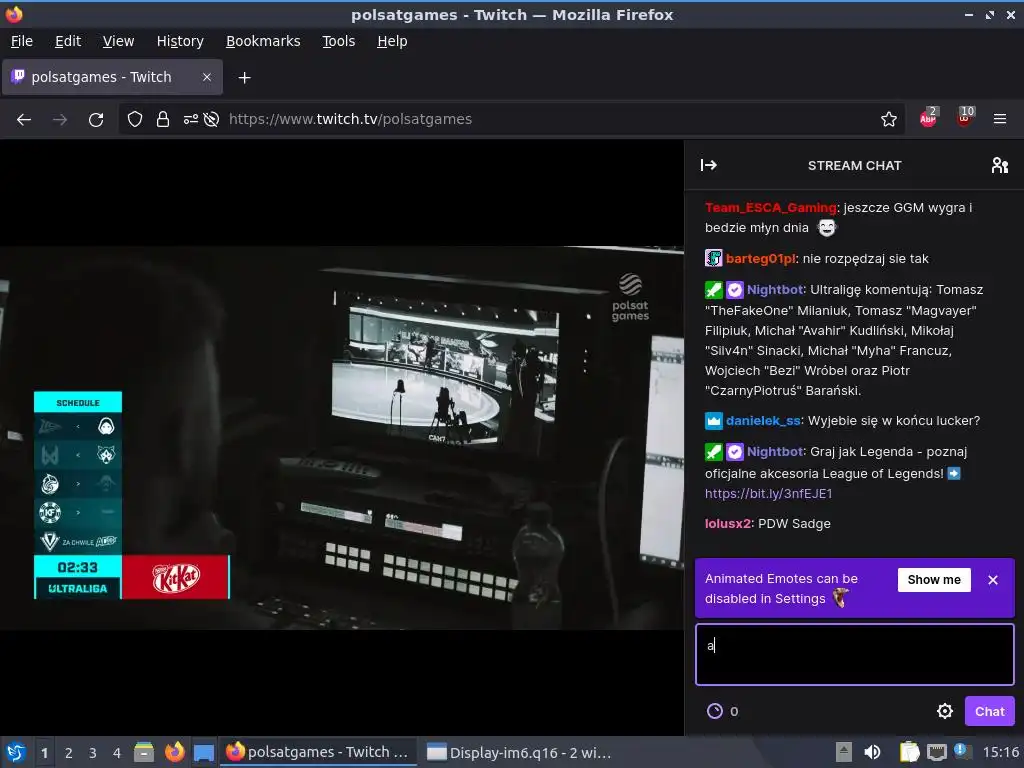The width and height of the screenshot is (1024, 768).
Task: Focus the chat message input box
Action: (x=854, y=654)
